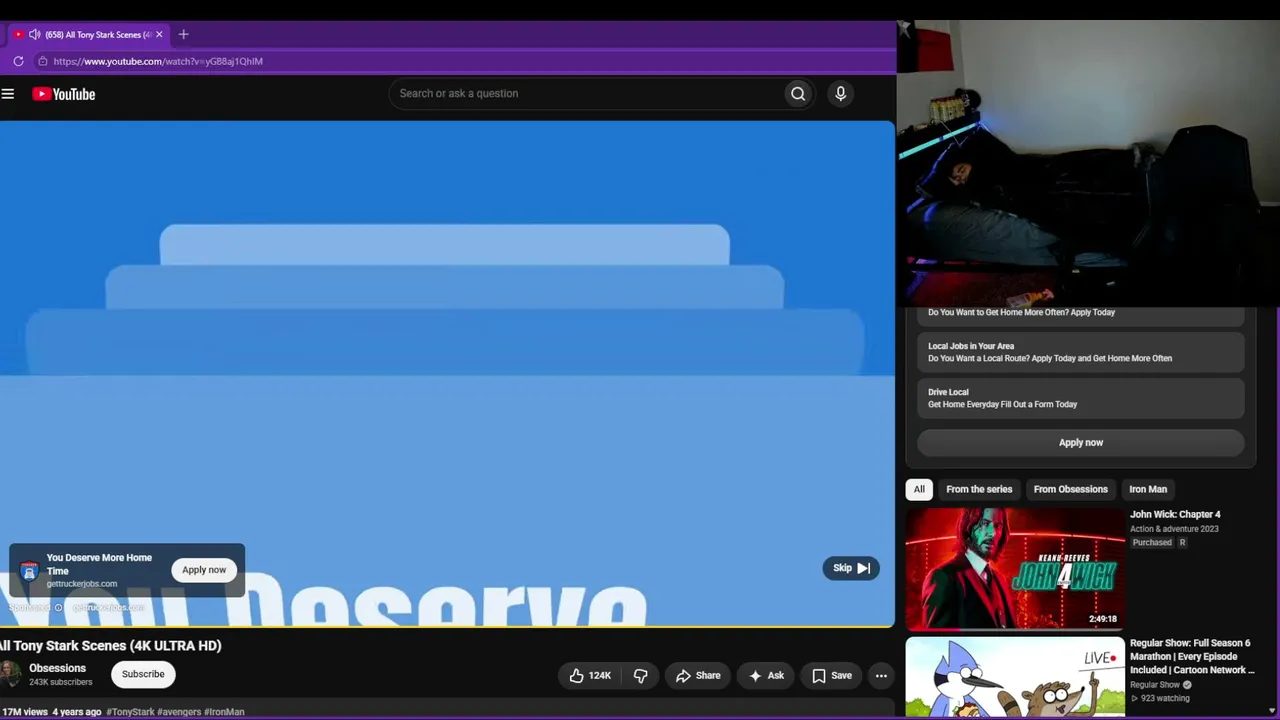Open the YouTube hamburger guide menu
The image size is (1280, 720).
point(8,94)
